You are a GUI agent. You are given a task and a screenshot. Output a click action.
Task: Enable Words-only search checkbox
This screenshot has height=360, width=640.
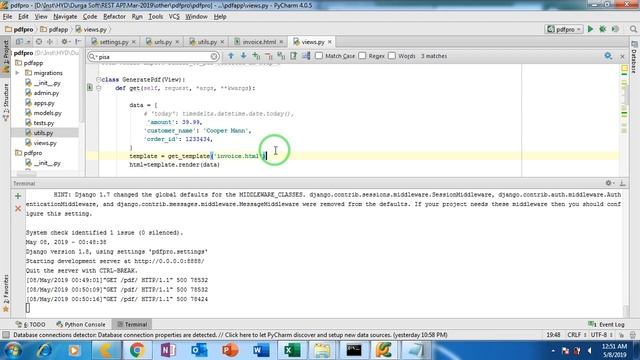tap(392, 56)
